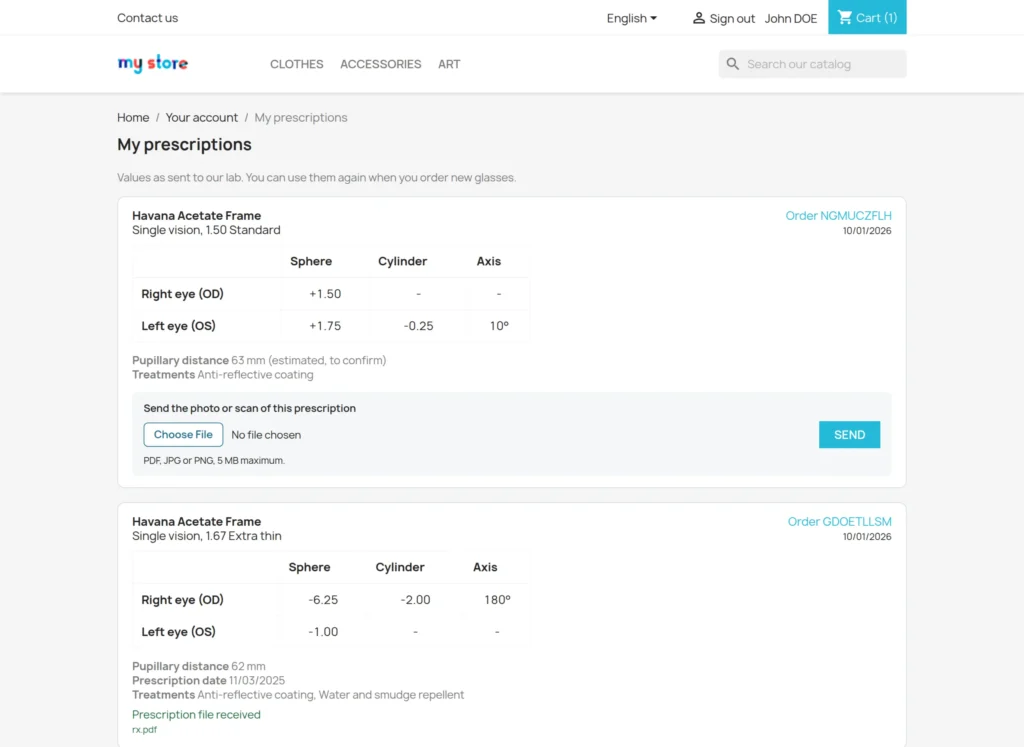This screenshot has width=1024, height=747.
Task: Open Order NGMUCZFLH link
Action: pos(839,215)
